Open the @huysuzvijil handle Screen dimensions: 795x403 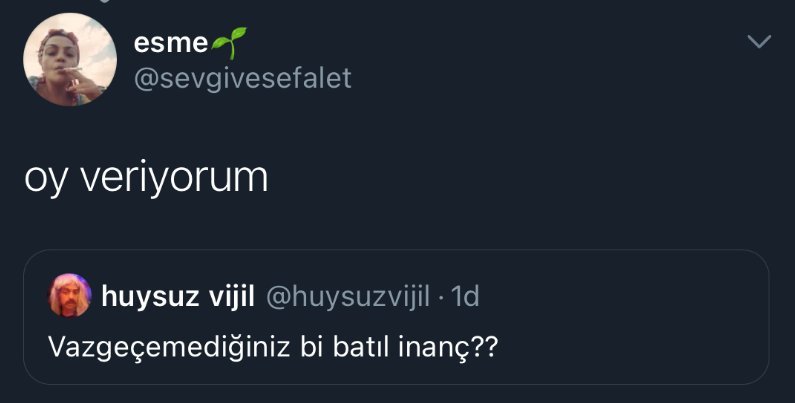click(x=347, y=296)
